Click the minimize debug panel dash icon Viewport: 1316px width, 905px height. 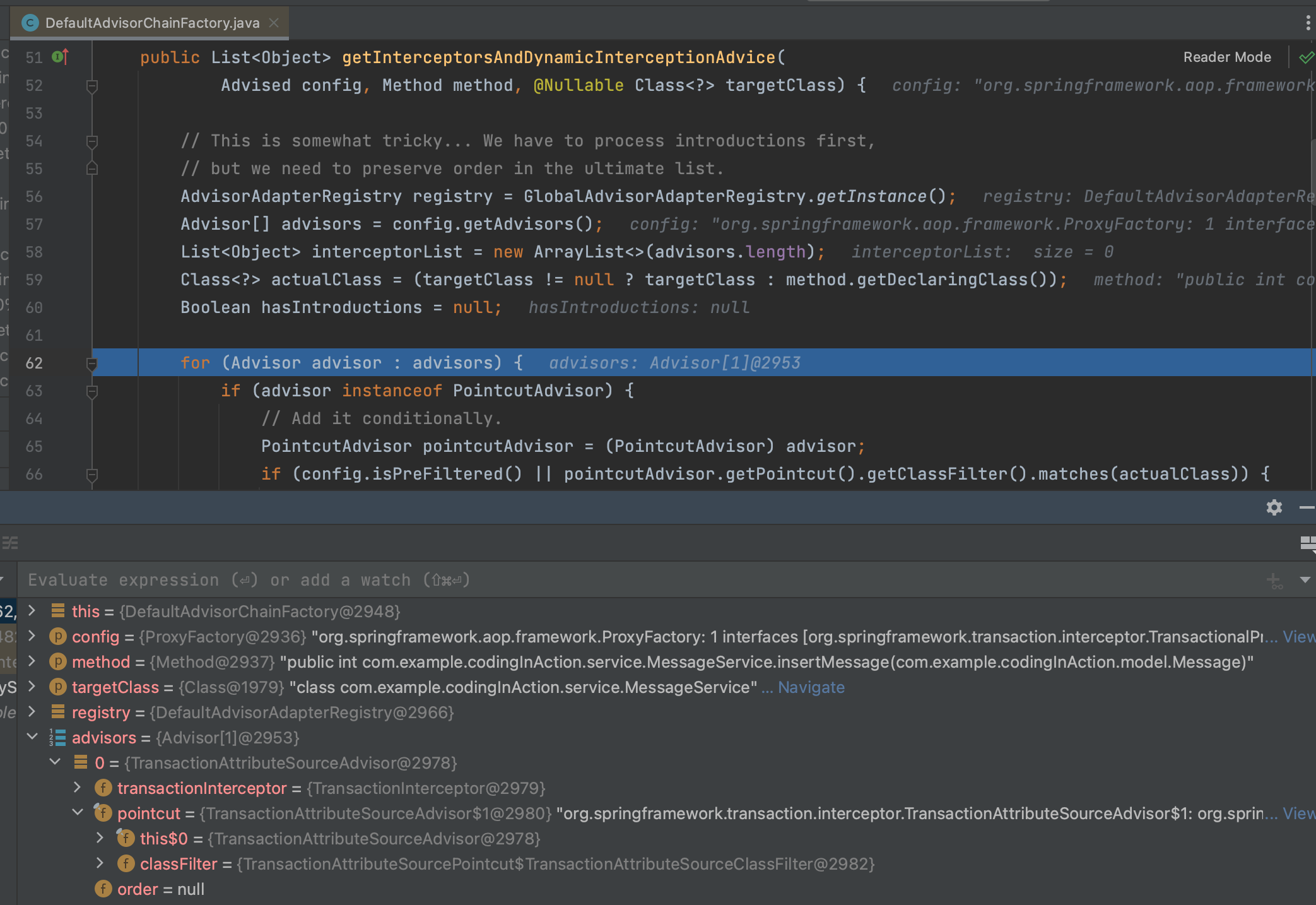(x=1307, y=507)
